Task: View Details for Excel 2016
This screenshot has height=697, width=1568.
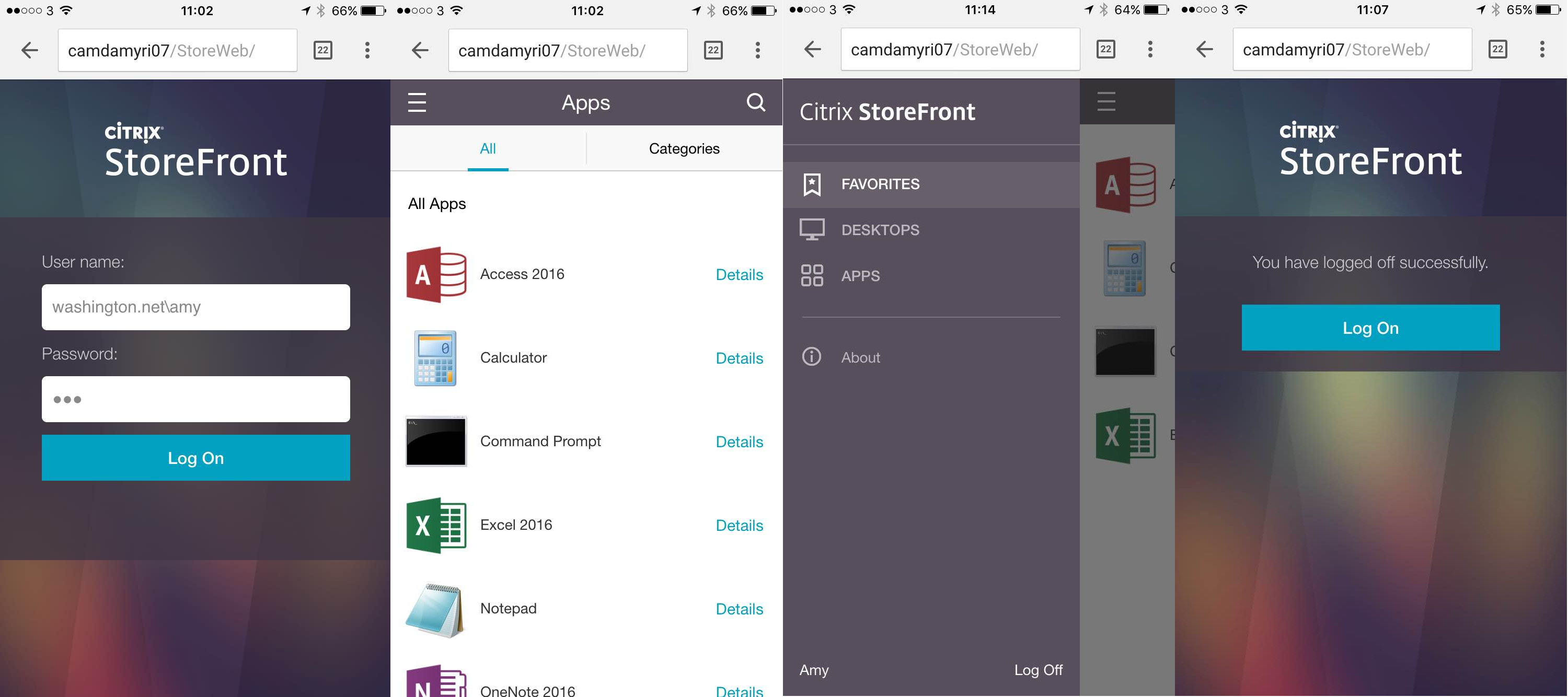Action: click(x=739, y=525)
